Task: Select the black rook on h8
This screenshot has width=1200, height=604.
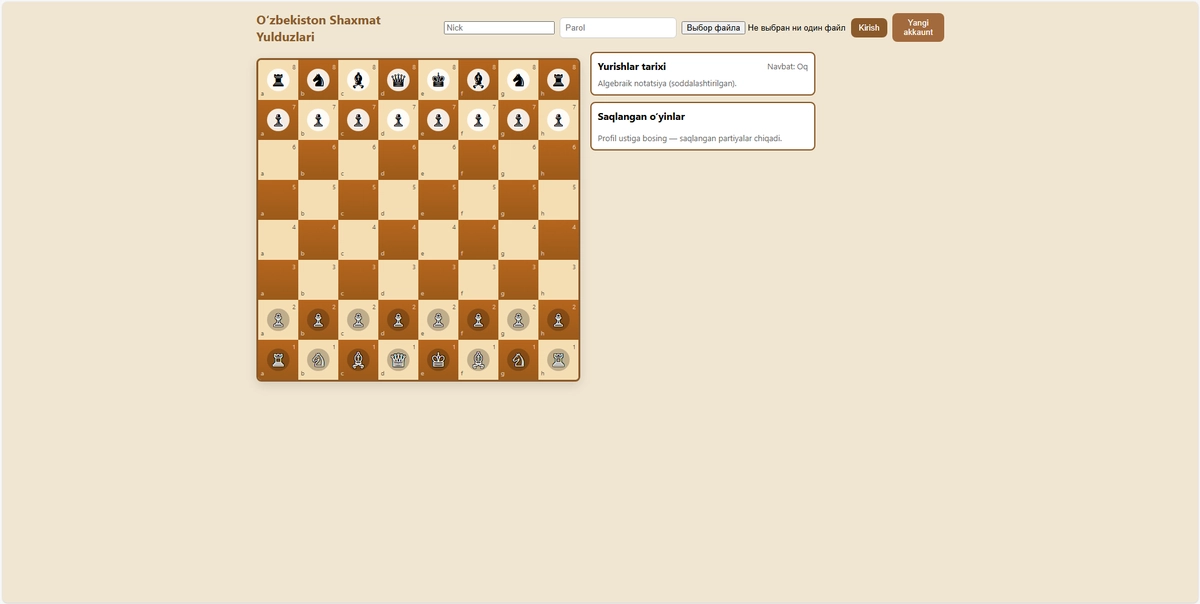Action: [558, 79]
